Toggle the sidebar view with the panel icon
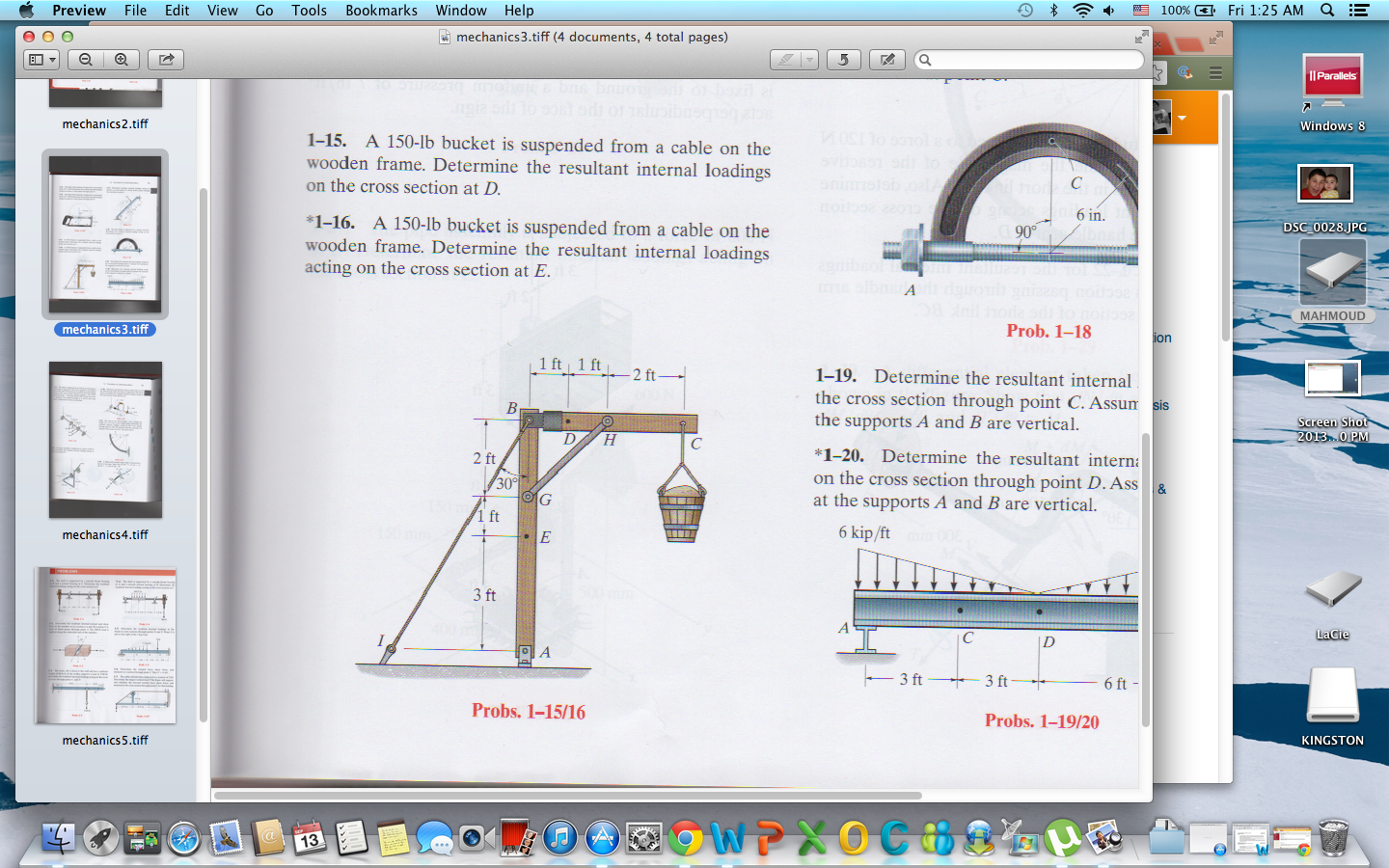1389x868 pixels. (x=36, y=59)
